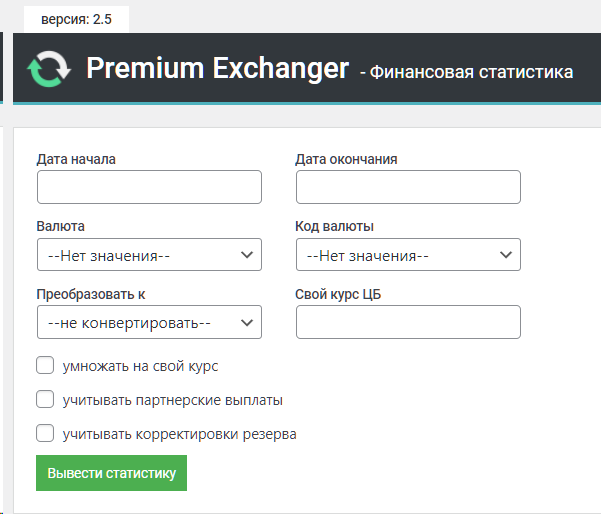Enable умножать на свой курс checkbox
Image resolution: width=601 pixels, height=514 pixels.
45,366
